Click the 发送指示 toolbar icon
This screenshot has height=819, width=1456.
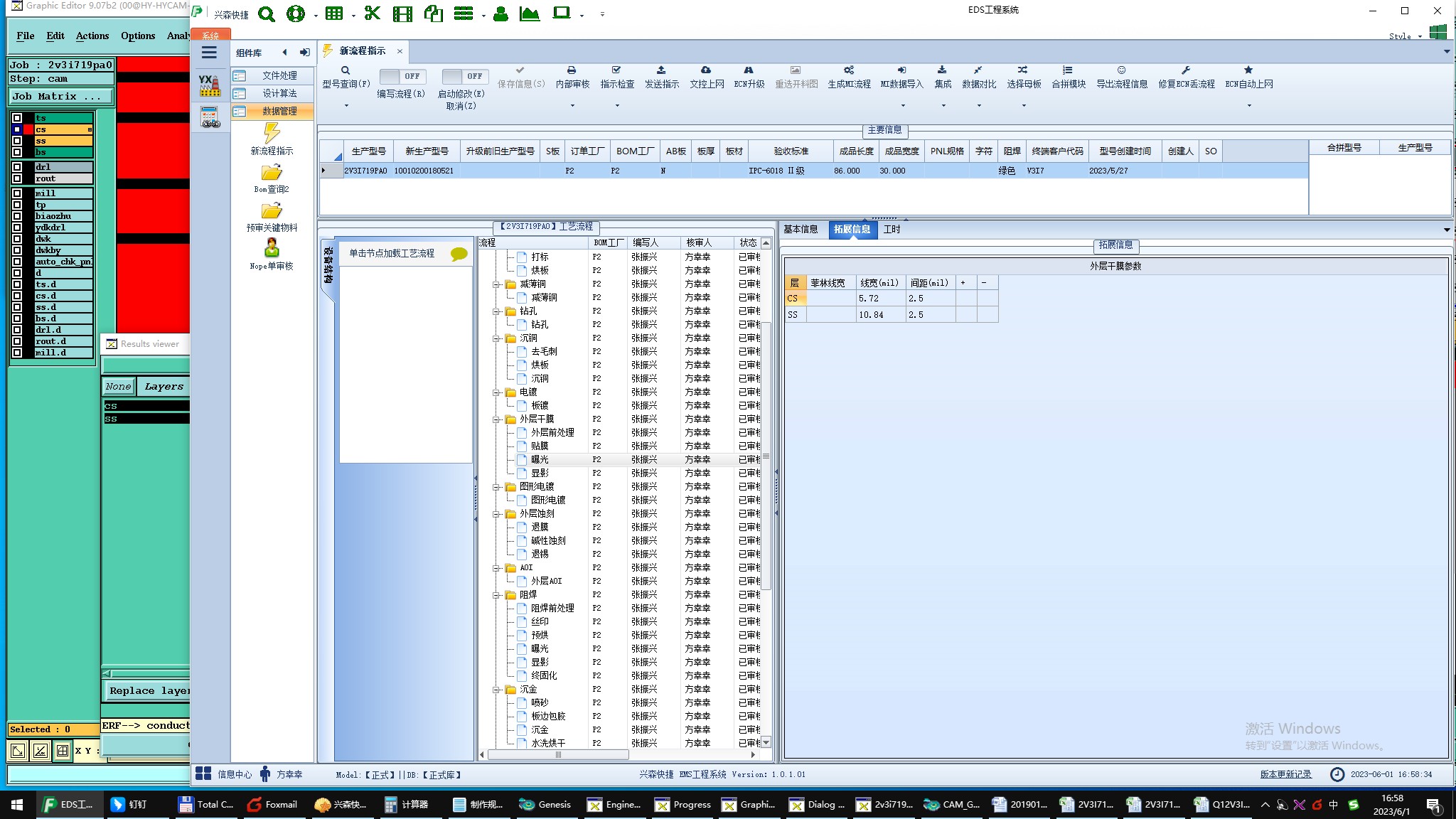click(x=661, y=70)
